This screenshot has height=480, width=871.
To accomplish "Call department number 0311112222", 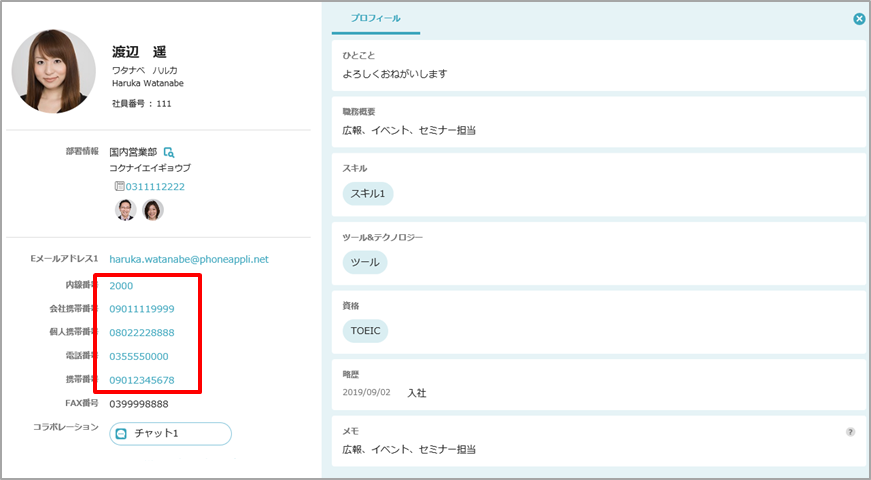I will (x=155, y=187).
